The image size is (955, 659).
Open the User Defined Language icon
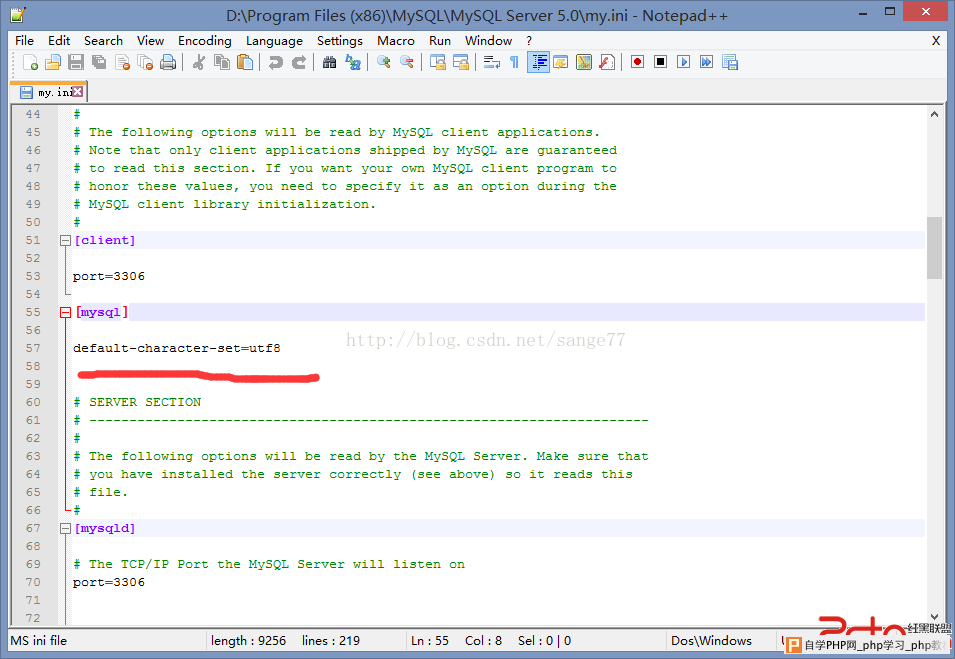561,62
